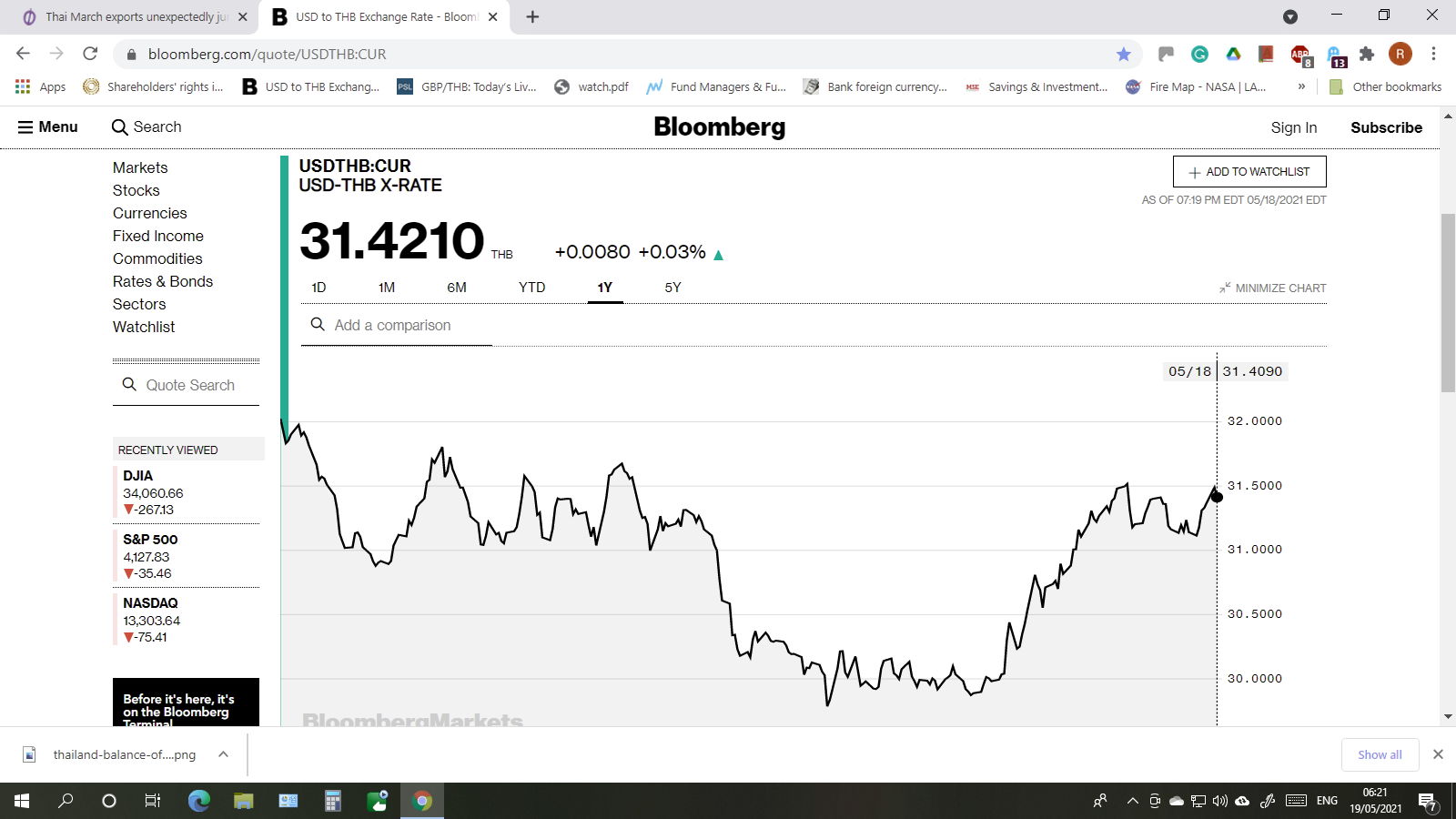This screenshot has width=1456, height=819.
Task: Open Task View on the taskbar
Action: tap(153, 801)
